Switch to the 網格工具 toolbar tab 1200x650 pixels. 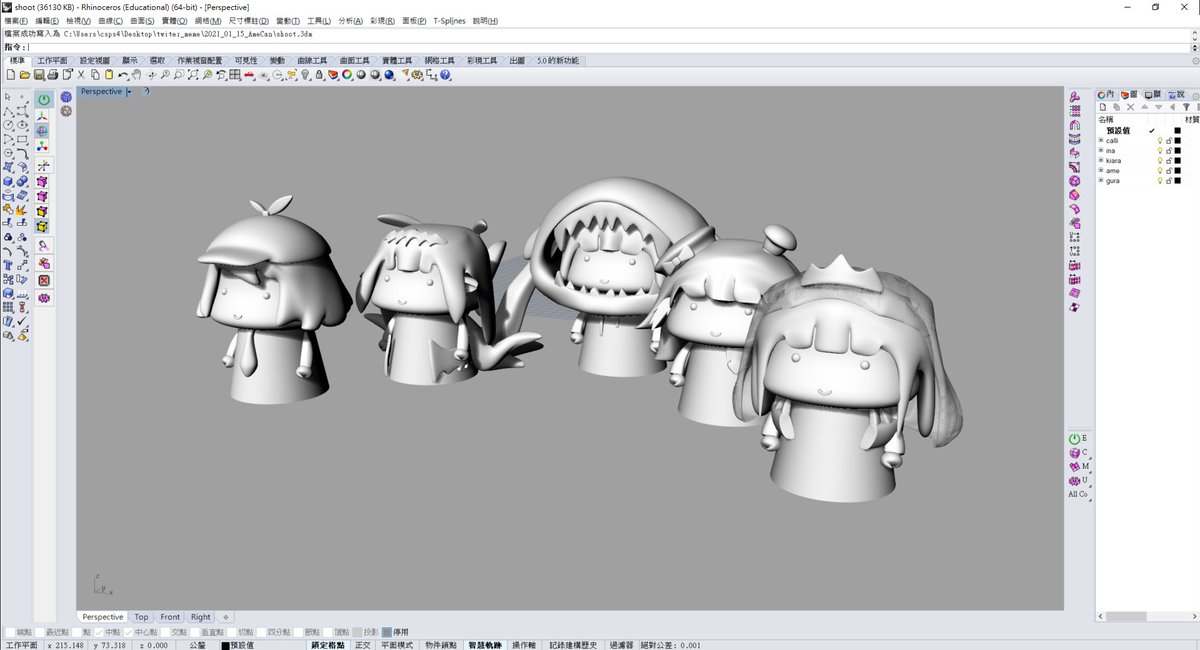(x=439, y=60)
